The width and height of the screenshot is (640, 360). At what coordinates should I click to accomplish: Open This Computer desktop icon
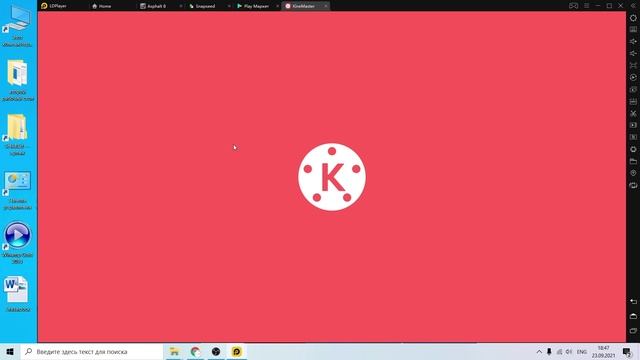point(17,26)
